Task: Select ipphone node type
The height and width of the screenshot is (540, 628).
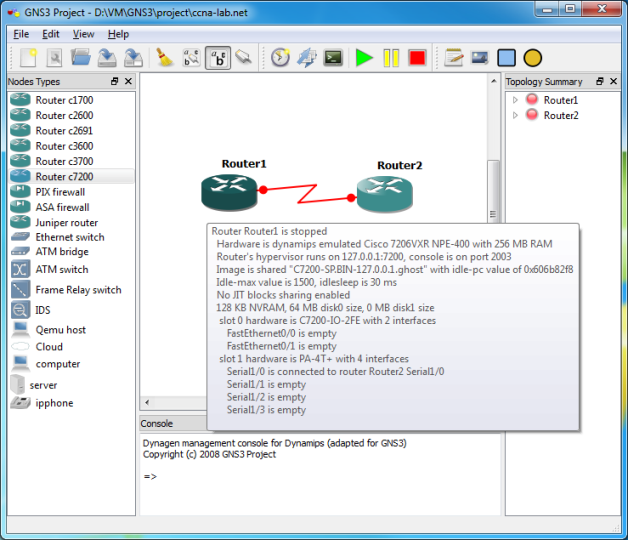Action: [x=71, y=403]
